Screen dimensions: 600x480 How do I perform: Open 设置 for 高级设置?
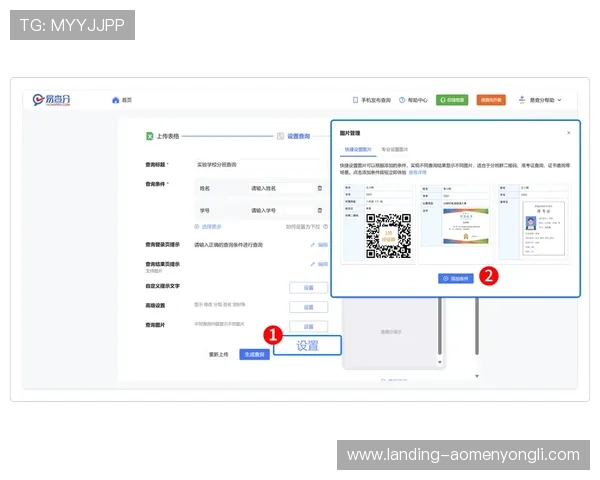(x=308, y=307)
